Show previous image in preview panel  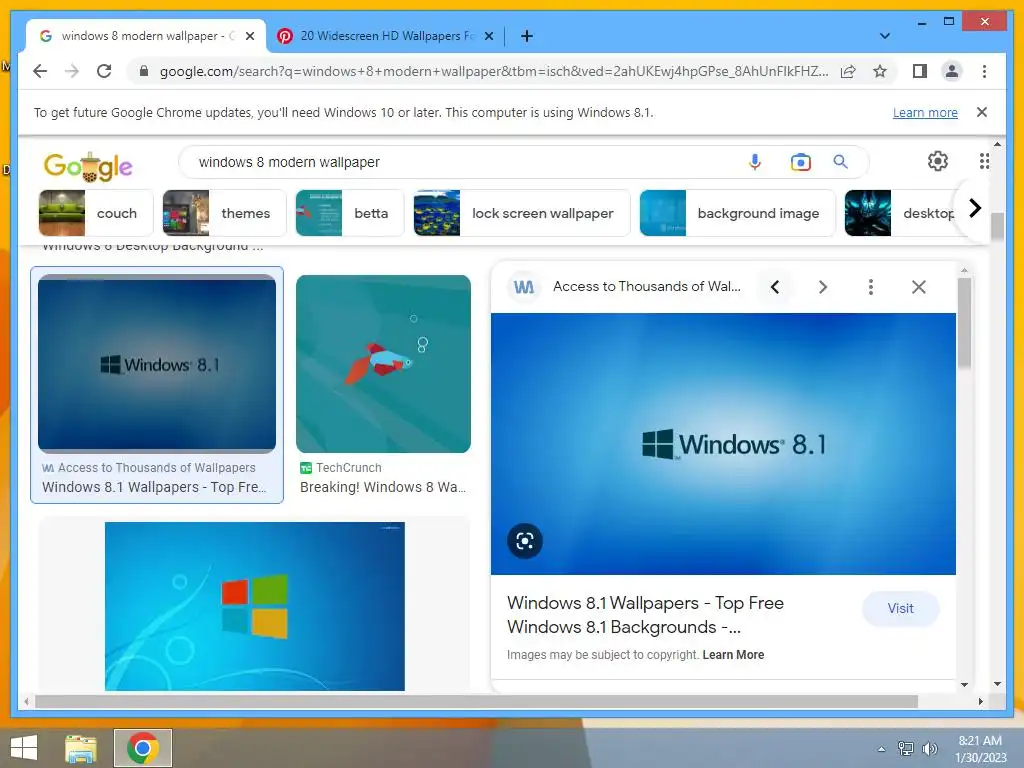(775, 287)
